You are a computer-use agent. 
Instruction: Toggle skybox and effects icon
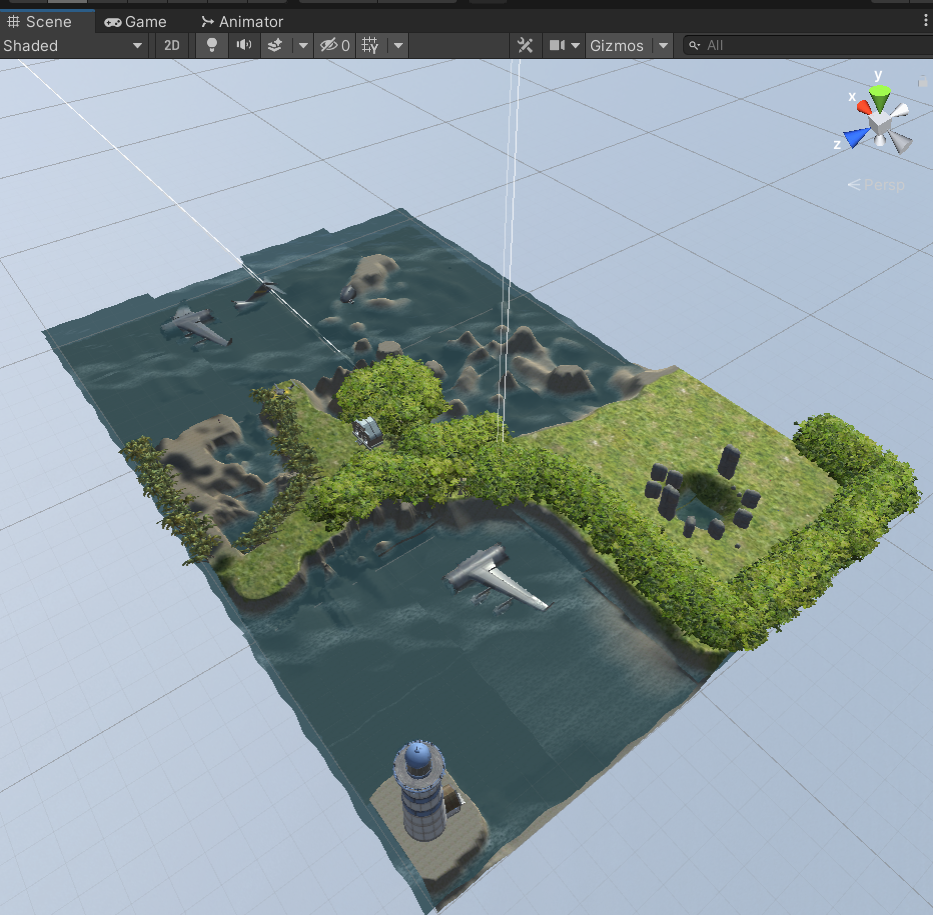(275, 46)
